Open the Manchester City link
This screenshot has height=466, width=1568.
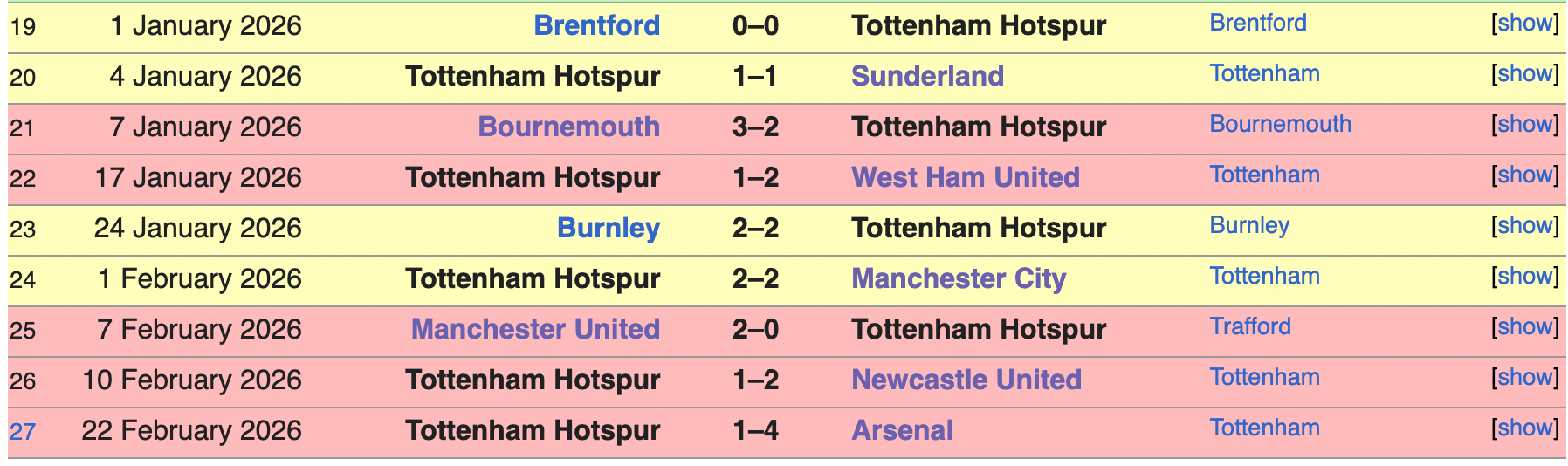point(959,278)
